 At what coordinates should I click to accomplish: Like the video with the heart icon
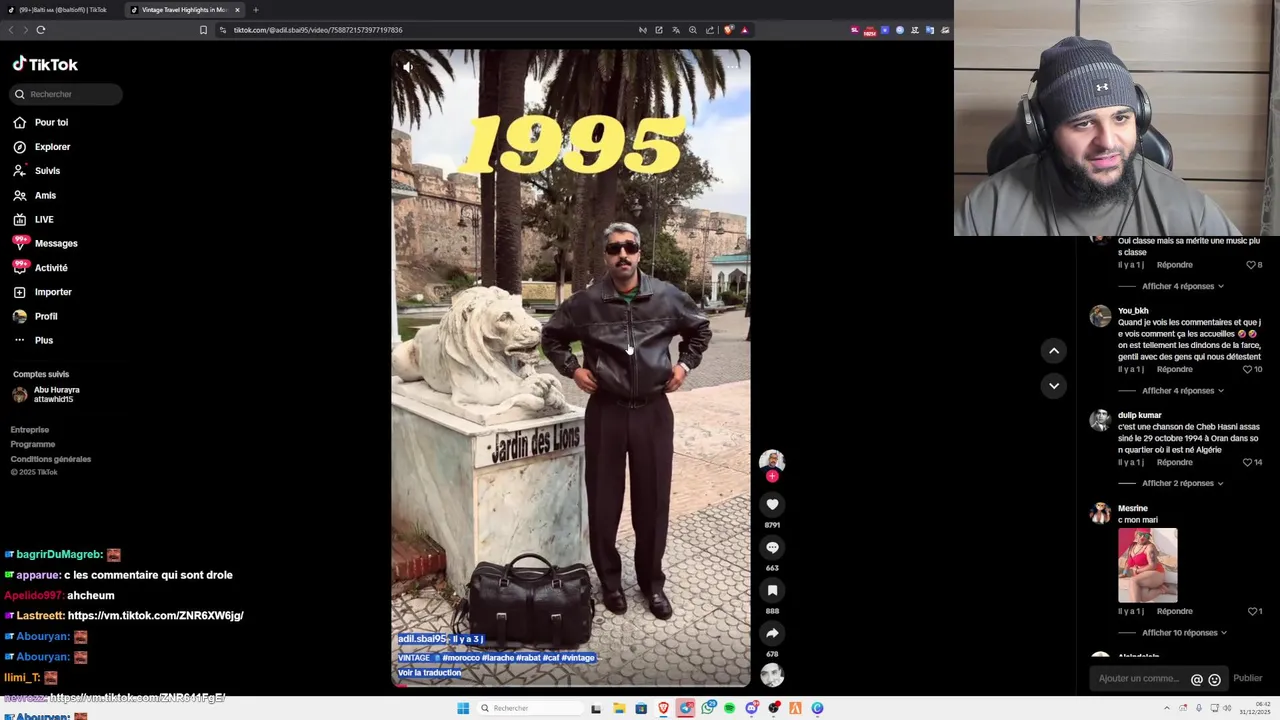pos(772,505)
